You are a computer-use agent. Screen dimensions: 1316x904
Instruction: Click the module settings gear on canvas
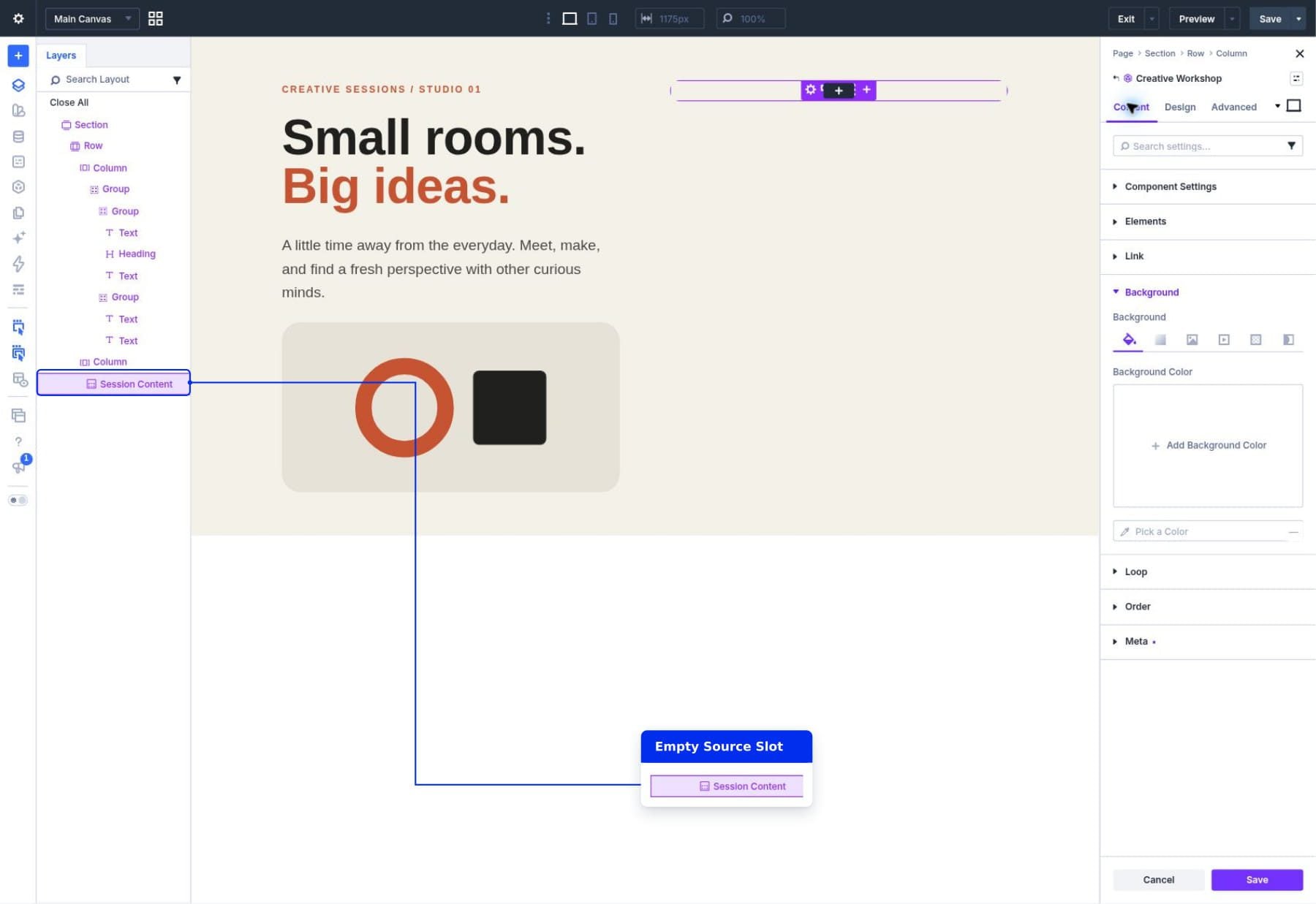[x=810, y=90]
